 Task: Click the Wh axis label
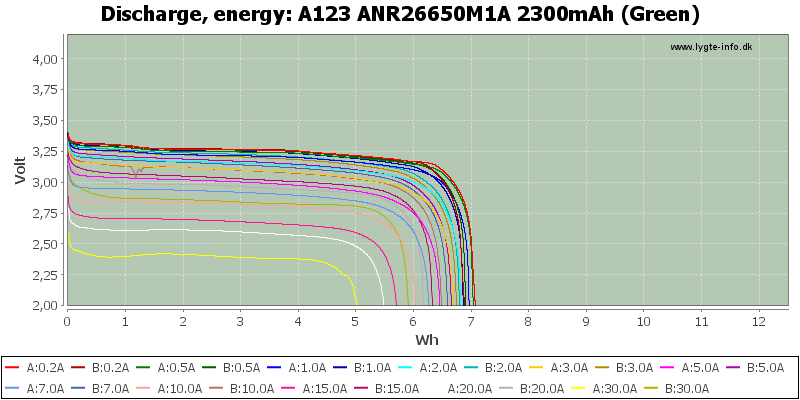[427, 340]
